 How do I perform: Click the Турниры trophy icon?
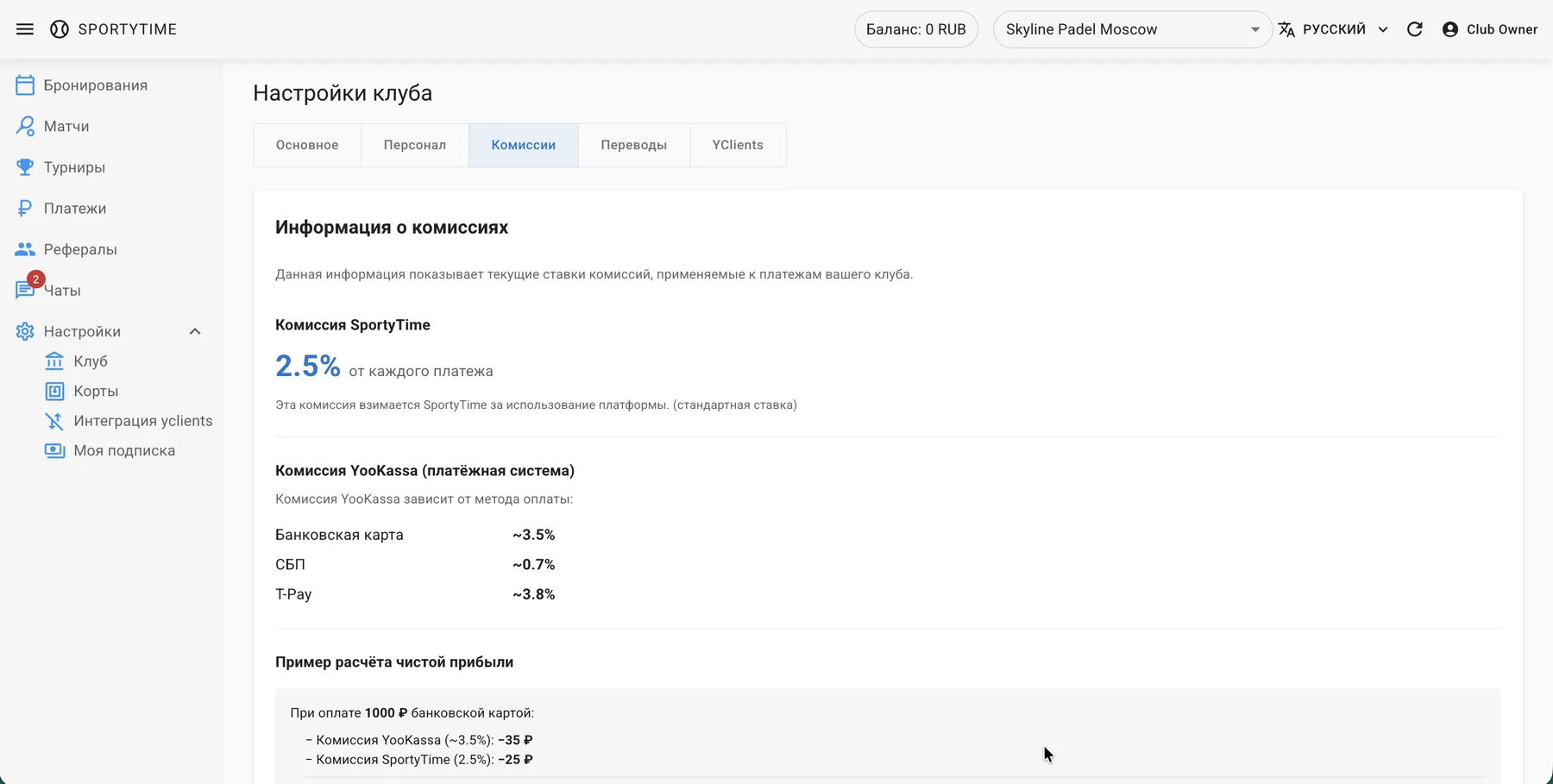click(25, 167)
